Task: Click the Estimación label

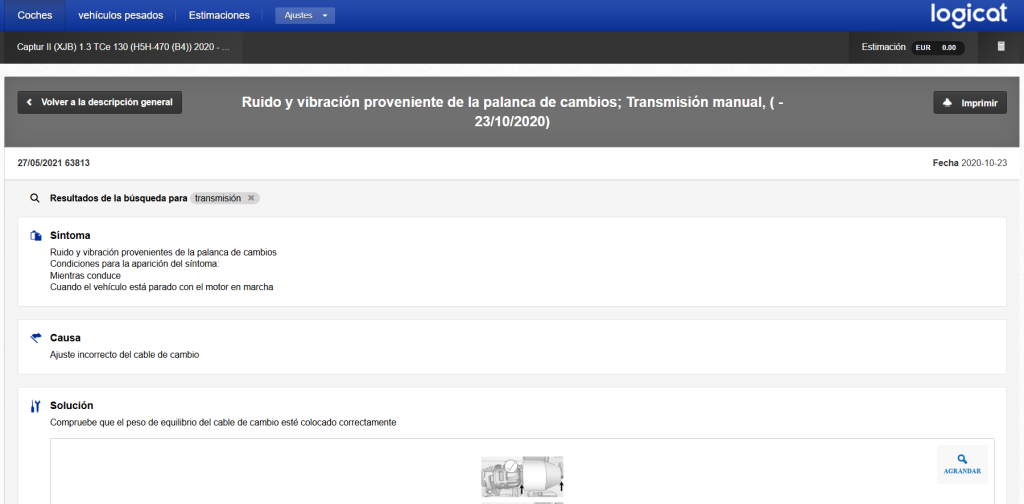Action: click(883, 47)
